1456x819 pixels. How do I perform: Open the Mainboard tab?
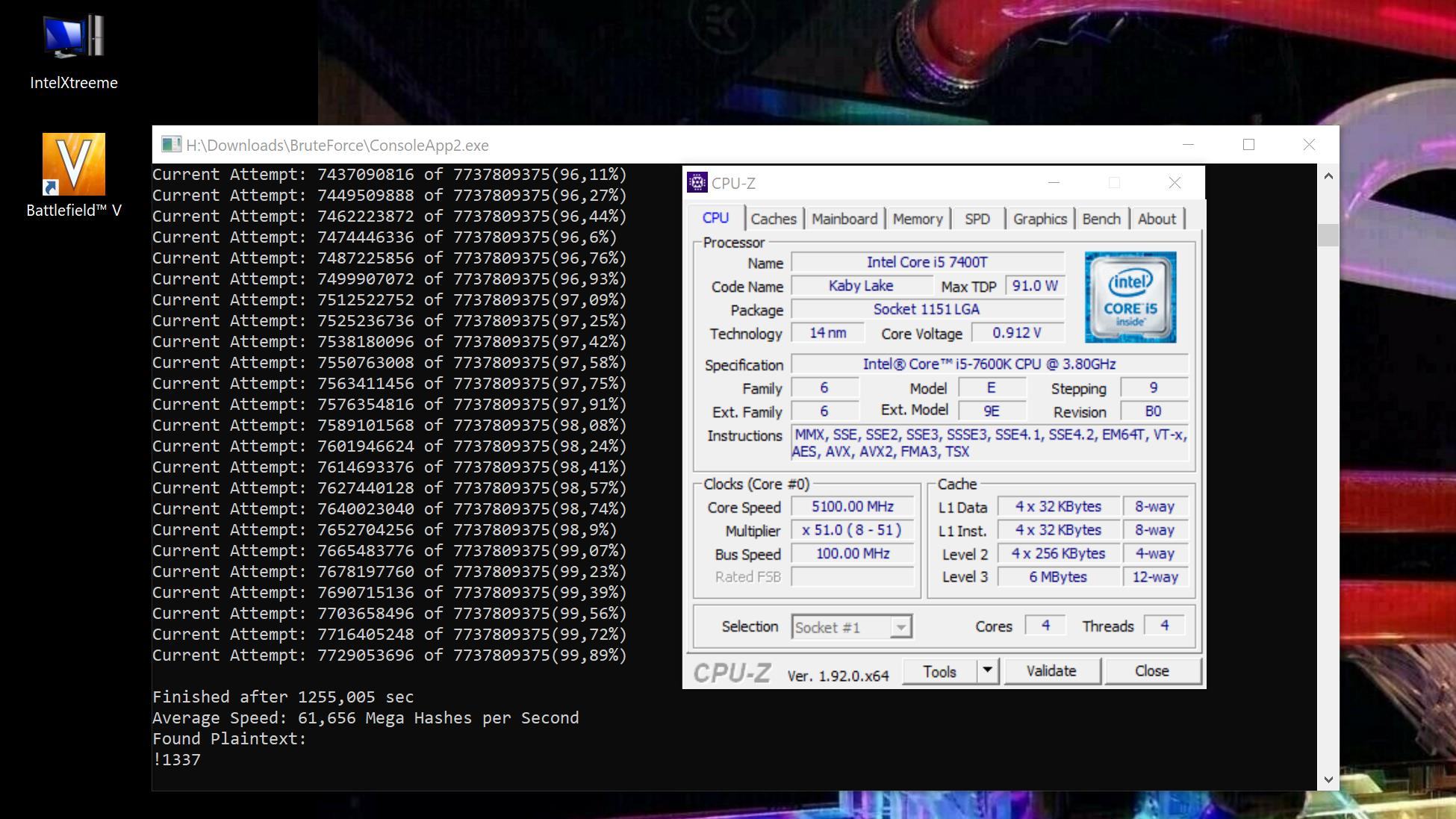(844, 219)
